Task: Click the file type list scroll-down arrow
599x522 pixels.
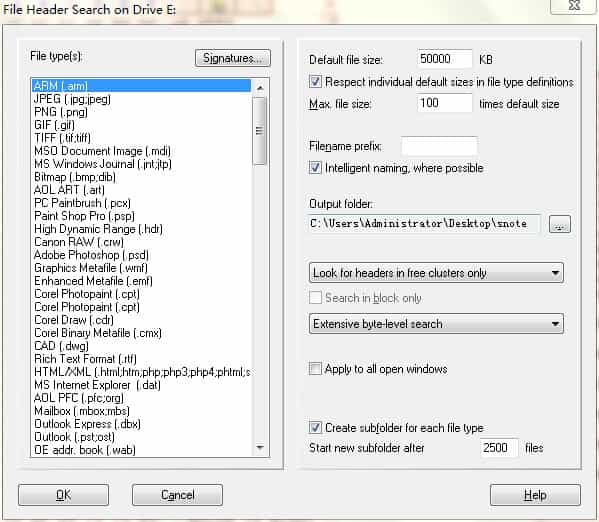Action: (260, 447)
